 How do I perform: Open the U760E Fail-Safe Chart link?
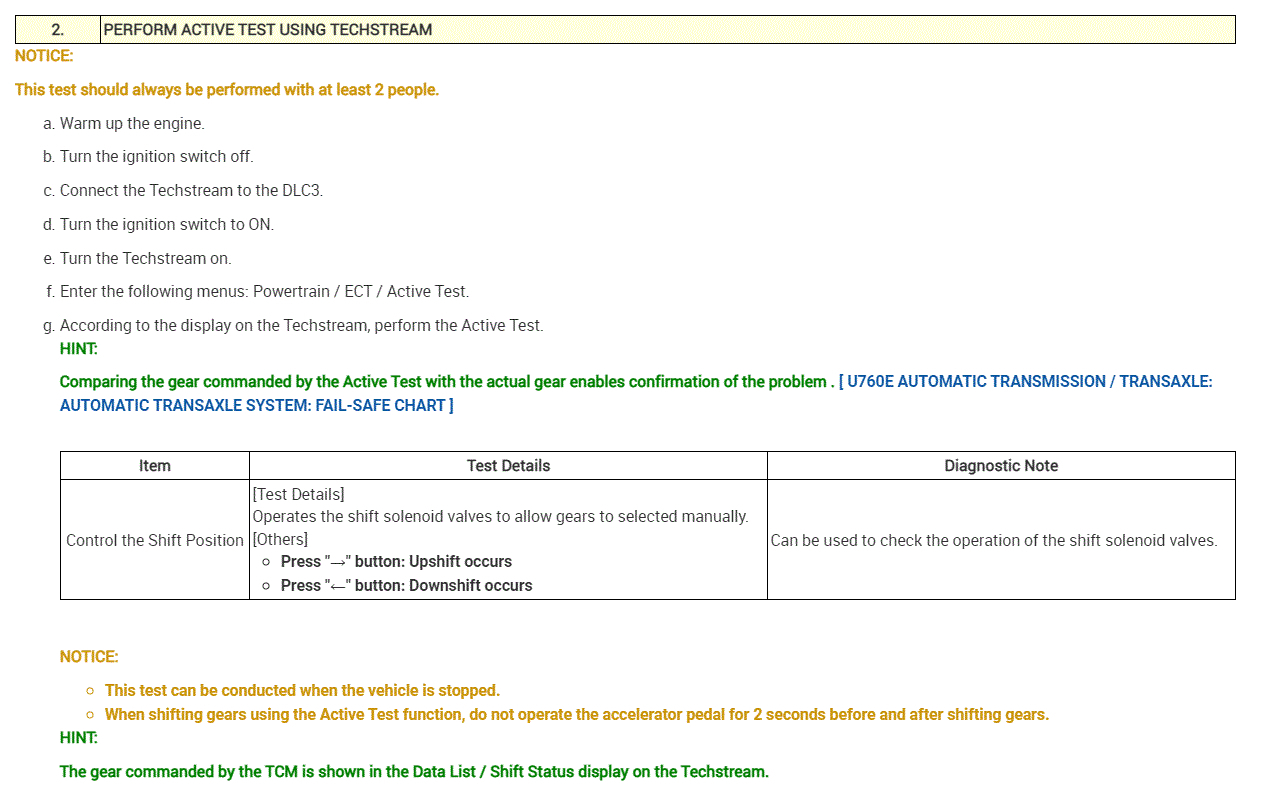pyautogui.click(x=1024, y=382)
